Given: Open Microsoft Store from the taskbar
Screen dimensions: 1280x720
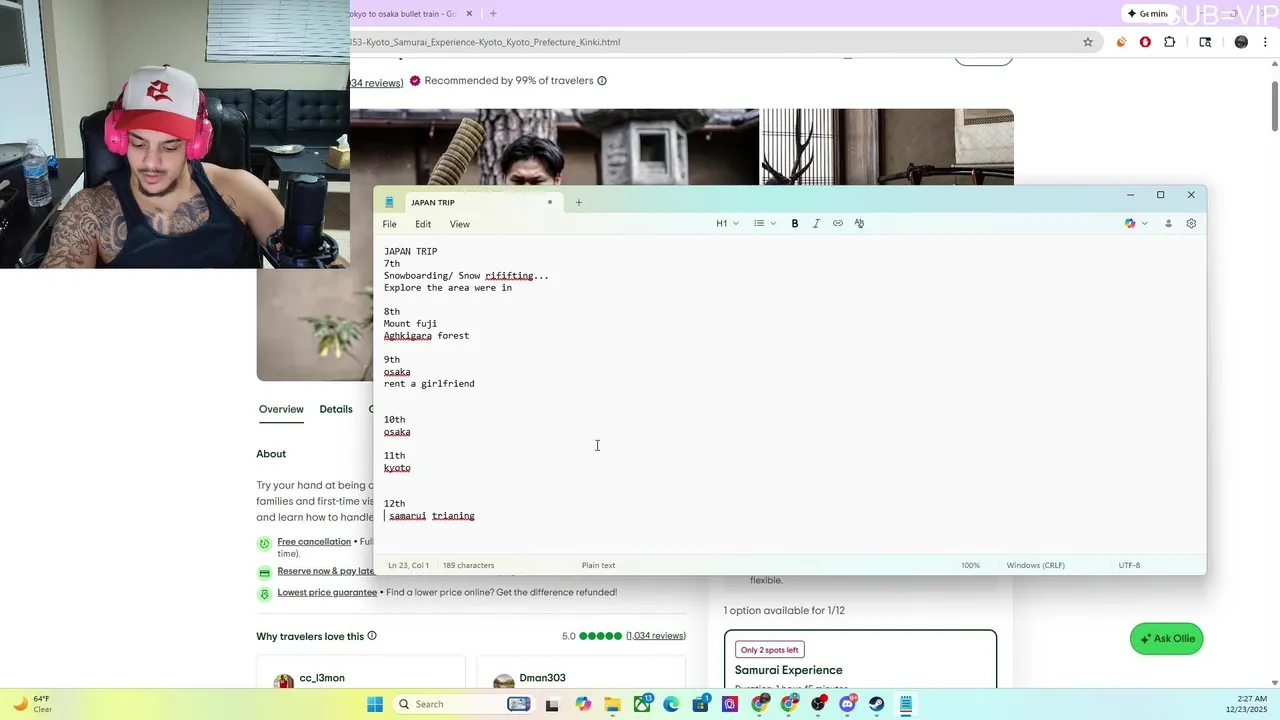Looking at the screenshot, I should 700,704.
